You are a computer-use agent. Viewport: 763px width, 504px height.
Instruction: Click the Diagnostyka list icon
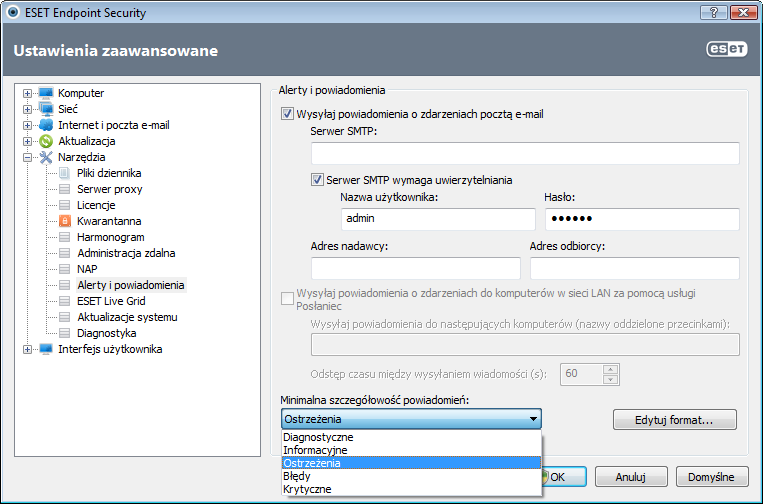(x=64, y=333)
